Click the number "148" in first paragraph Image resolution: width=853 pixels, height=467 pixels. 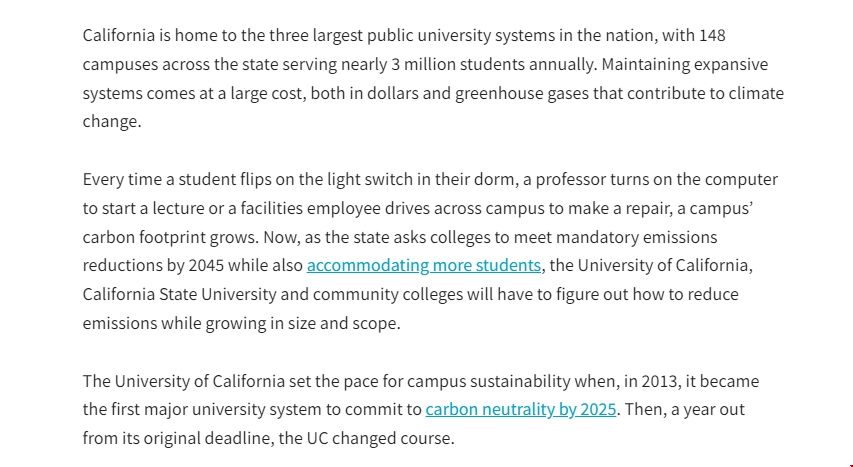pyautogui.click(x=712, y=36)
